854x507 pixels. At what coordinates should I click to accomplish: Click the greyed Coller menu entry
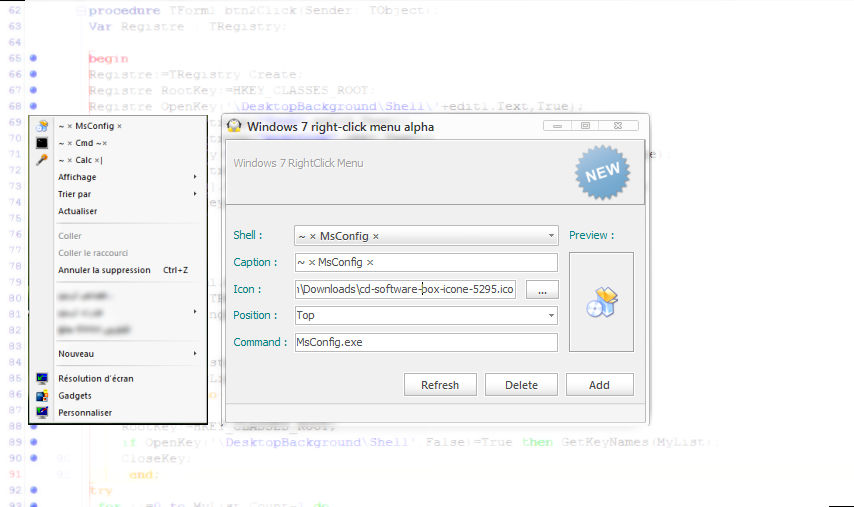(x=70, y=236)
